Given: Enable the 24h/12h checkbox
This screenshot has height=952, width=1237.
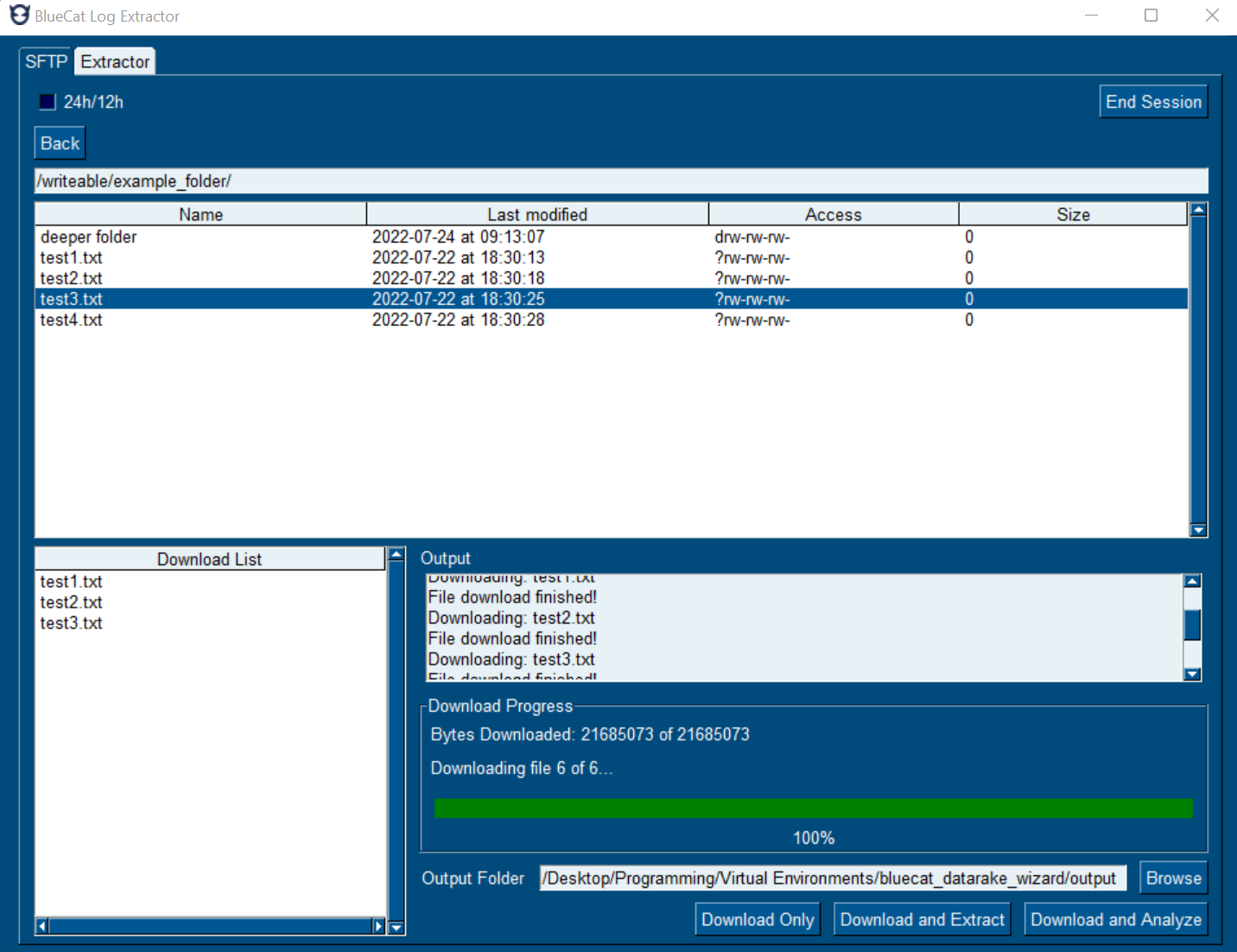Looking at the screenshot, I should (48, 102).
